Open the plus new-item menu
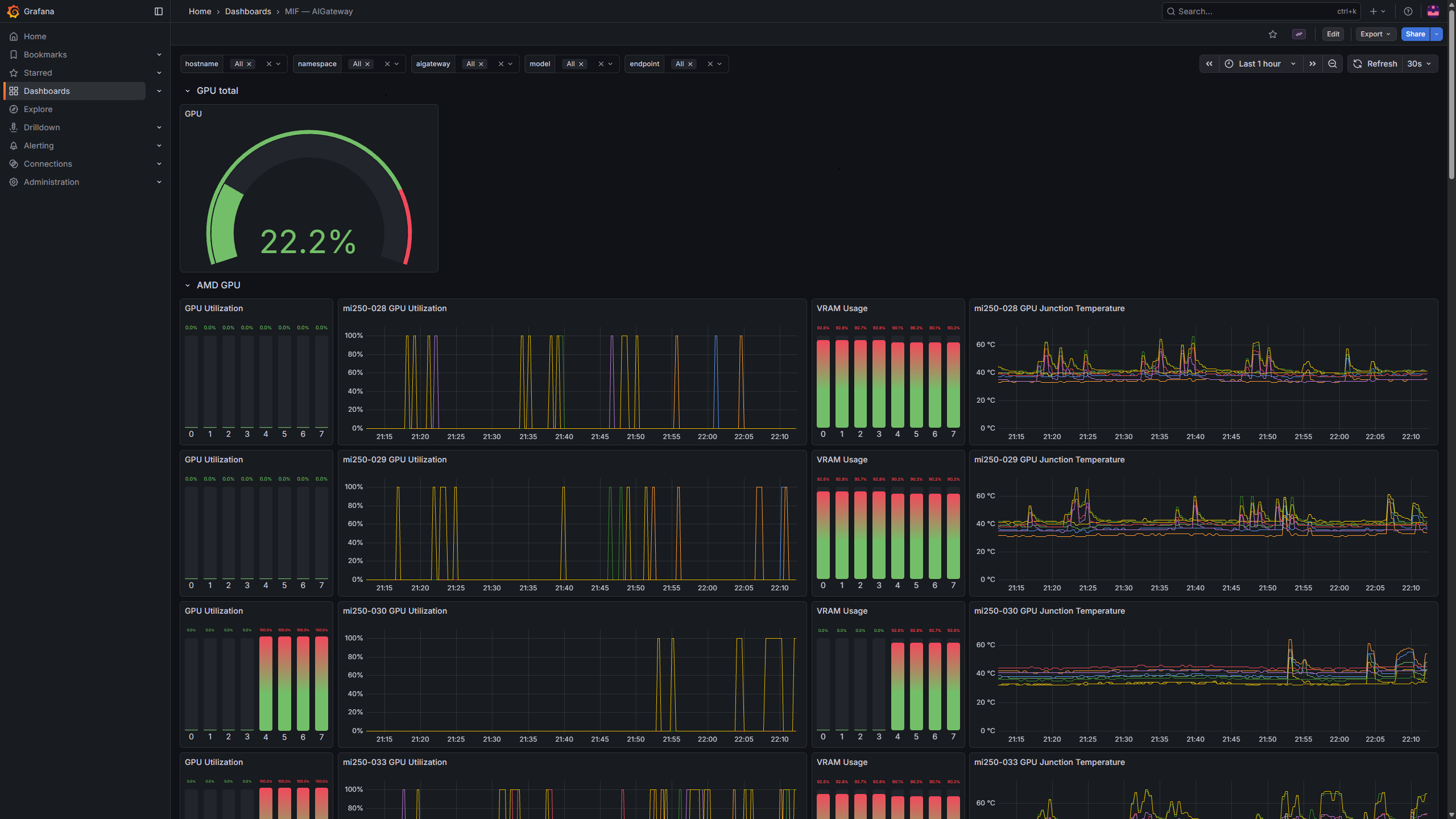Screen dimensions: 1456x819 point(1378,11)
